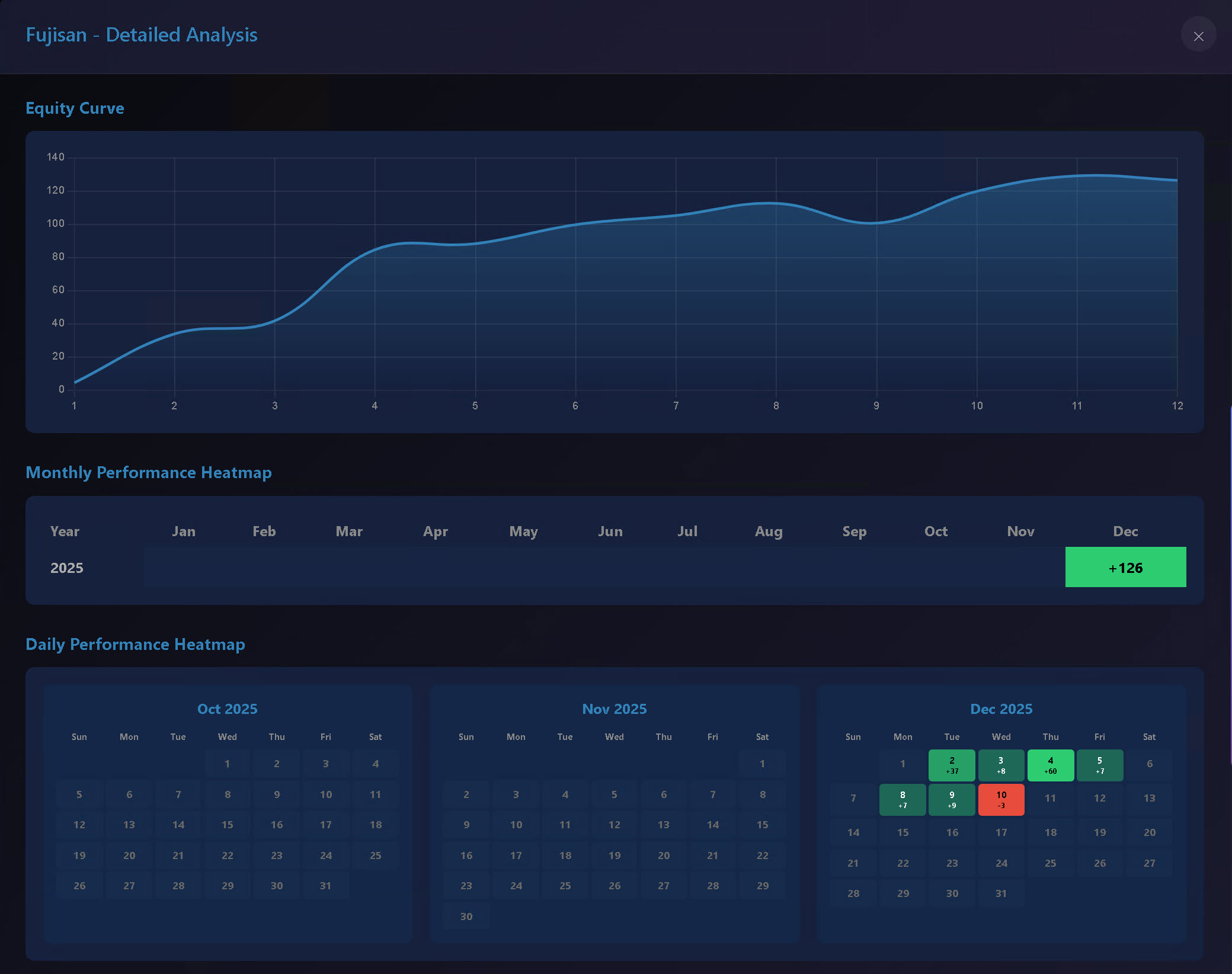Click the 2025 year row label
This screenshot has height=974, width=1232.
(67, 568)
